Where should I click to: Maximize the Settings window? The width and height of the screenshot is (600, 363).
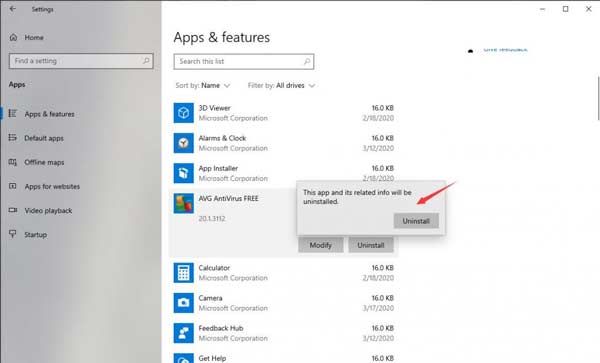point(566,9)
